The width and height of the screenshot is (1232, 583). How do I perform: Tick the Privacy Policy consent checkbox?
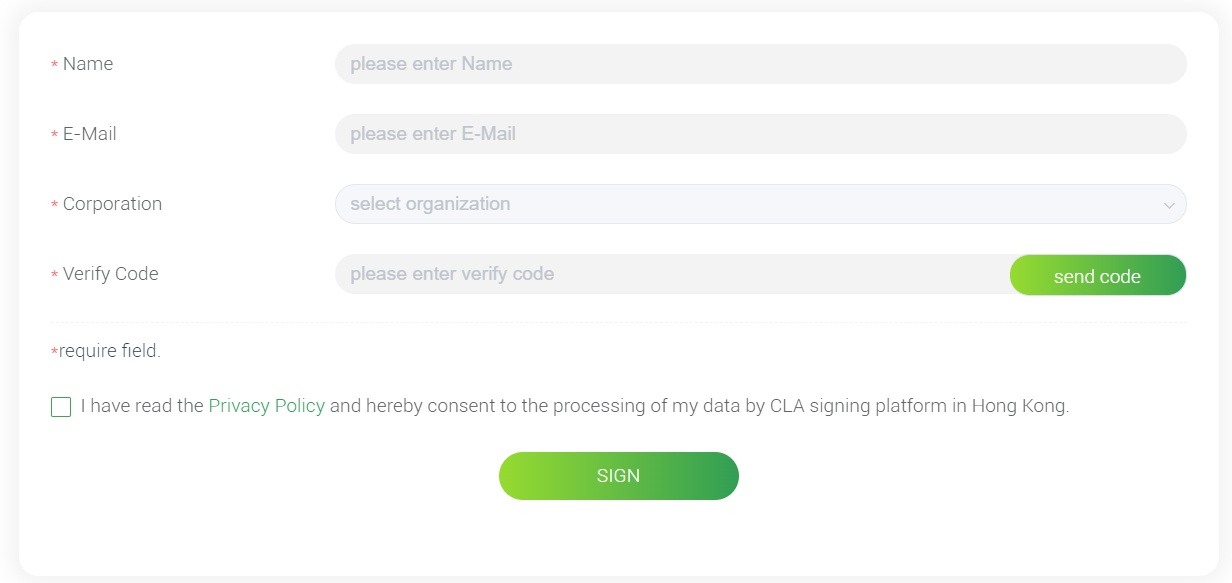(61, 407)
